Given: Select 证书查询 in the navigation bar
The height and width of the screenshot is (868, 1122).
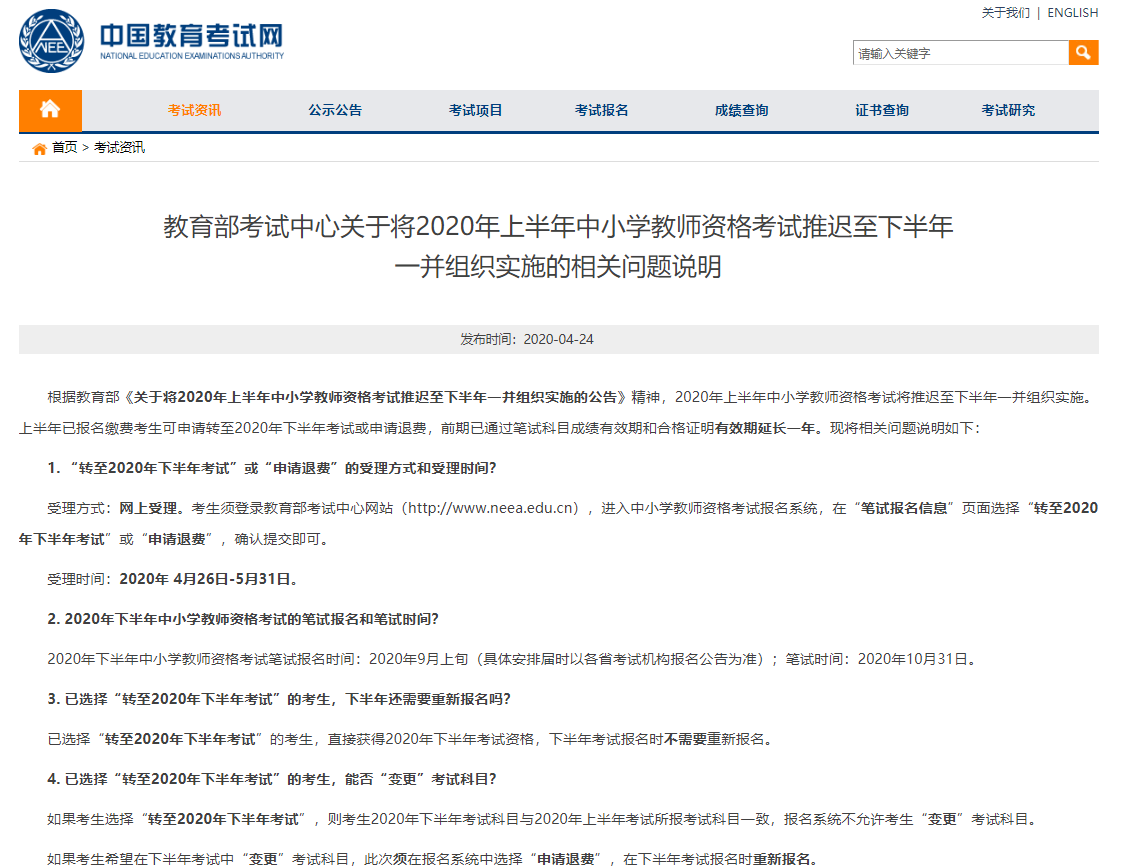Looking at the screenshot, I should pyautogui.click(x=882, y=111).
